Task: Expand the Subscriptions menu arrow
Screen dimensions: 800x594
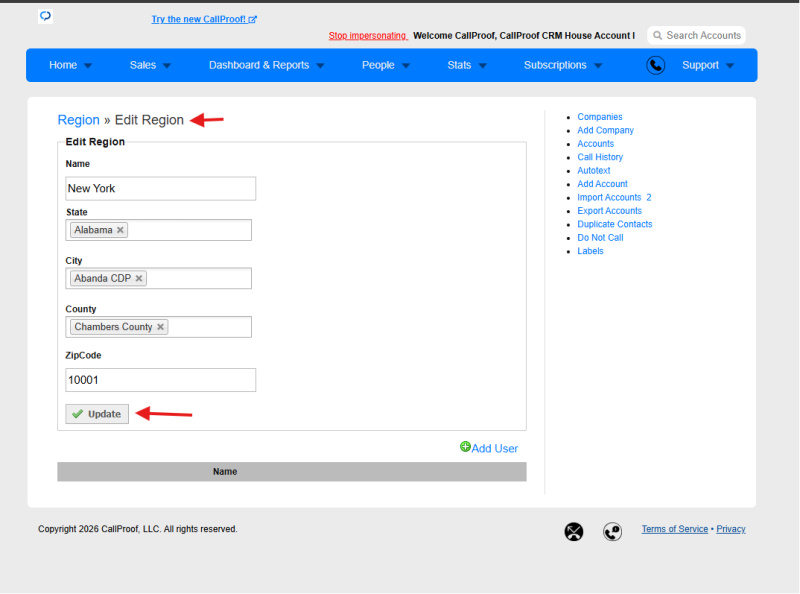Action: click(598, 66)
